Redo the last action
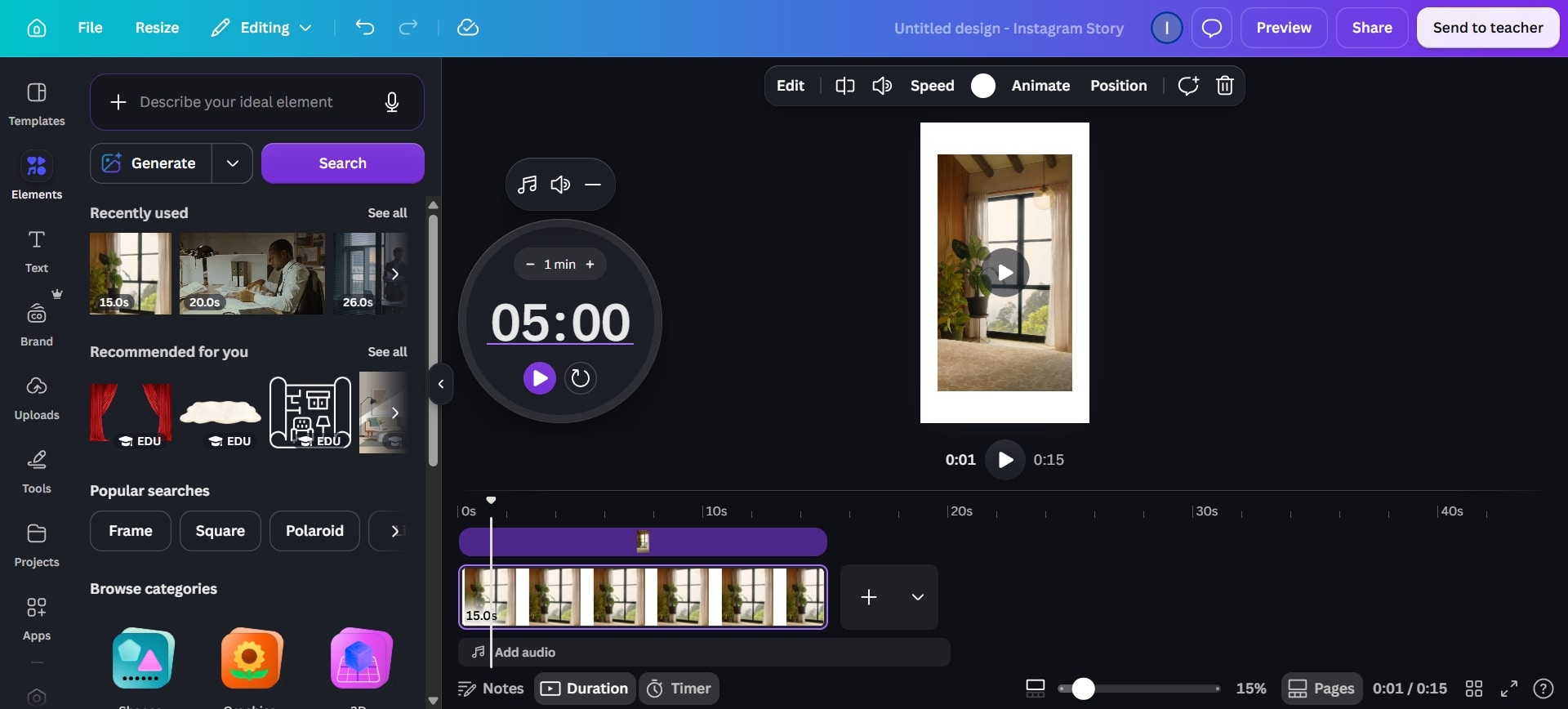 (408, 28)
